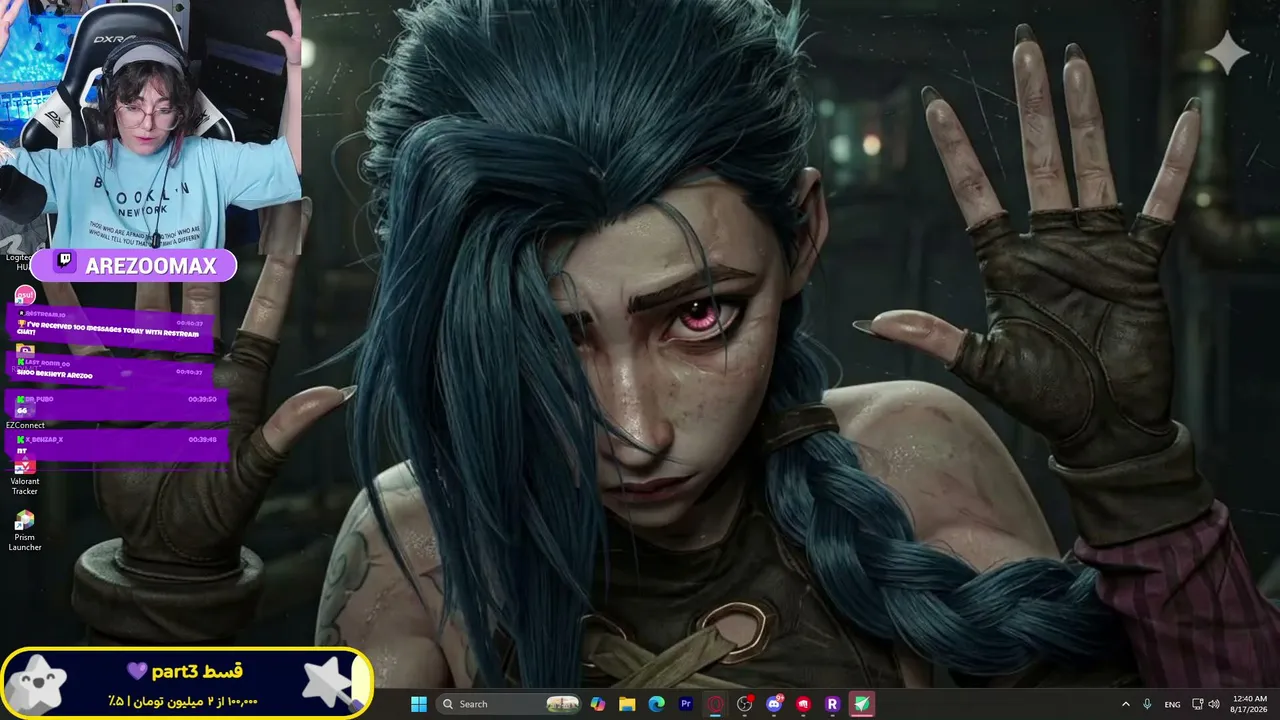The width and height of the screenshot is (1280, 720).
Task: Change the ENG input language
Action: (1172, 704)
